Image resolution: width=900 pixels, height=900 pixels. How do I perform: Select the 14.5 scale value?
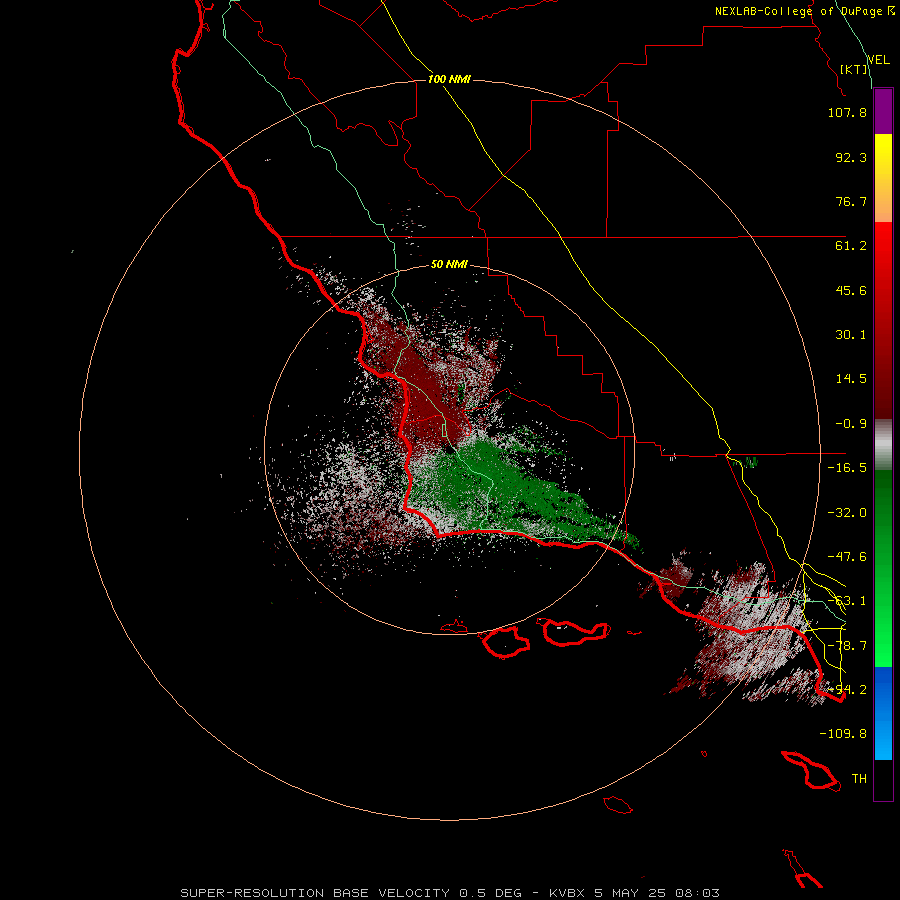point(851,379)
